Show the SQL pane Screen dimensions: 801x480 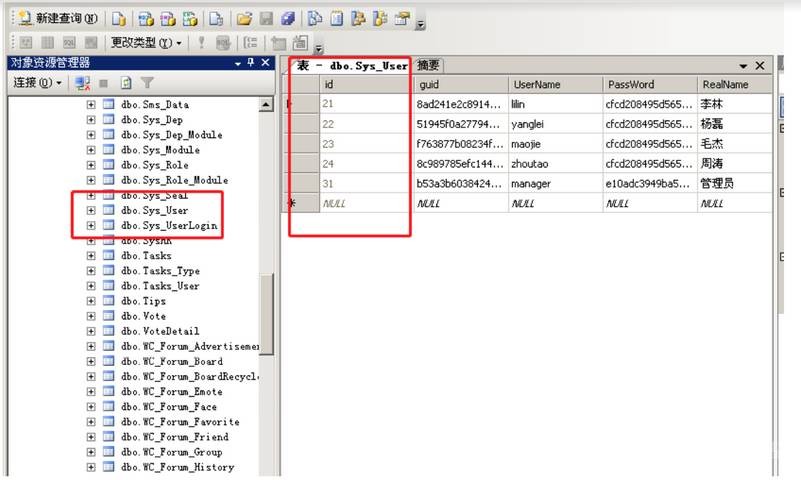(69, 43)
